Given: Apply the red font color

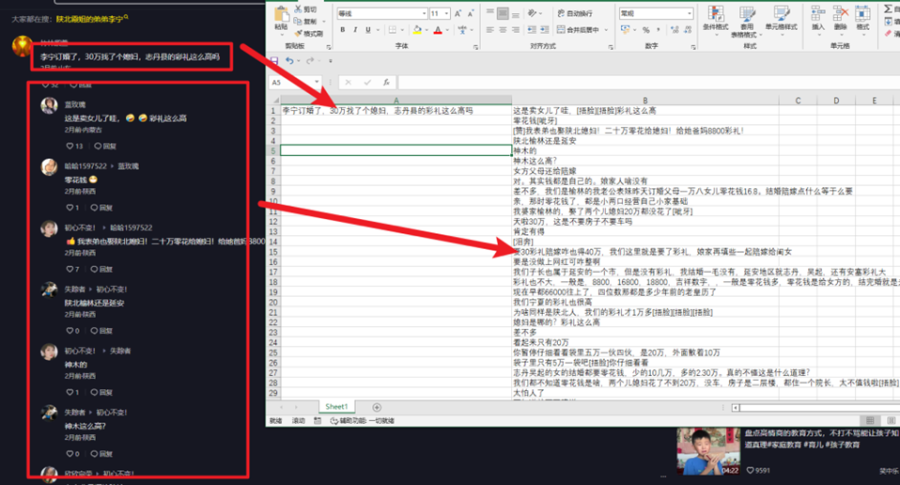Looking at the screenshot, I should [438, 30].
